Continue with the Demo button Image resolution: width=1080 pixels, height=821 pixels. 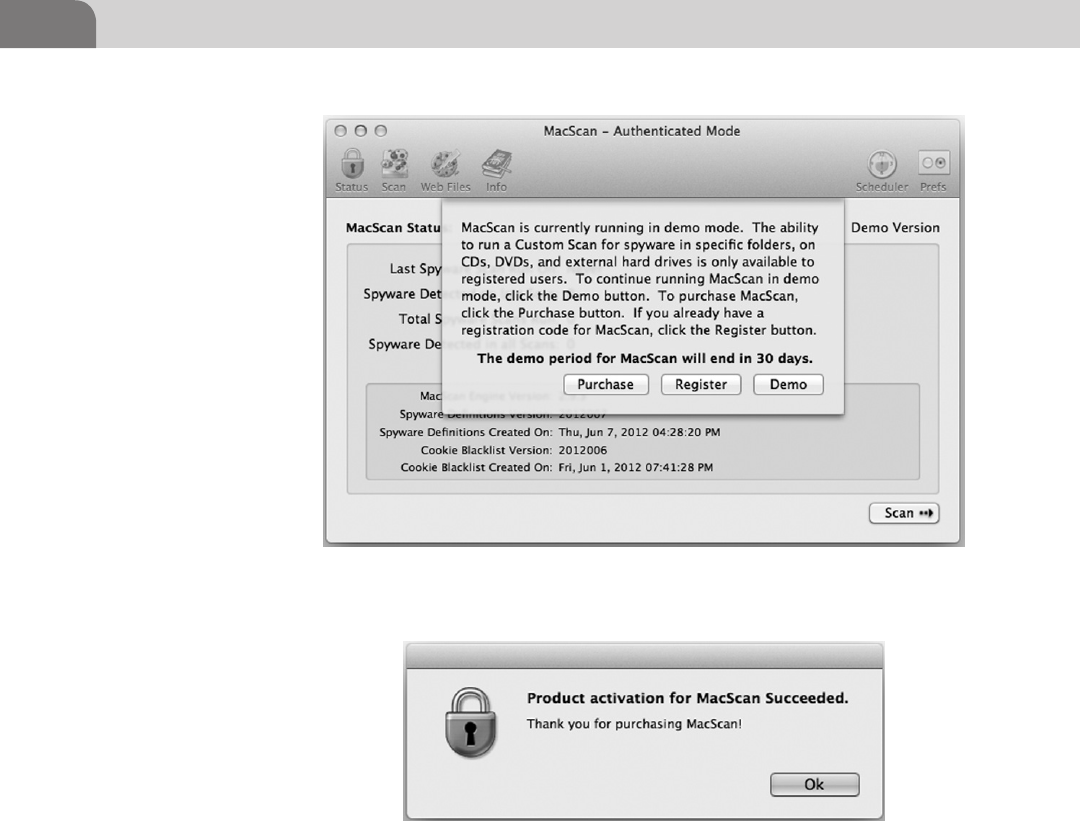point(788,384)
